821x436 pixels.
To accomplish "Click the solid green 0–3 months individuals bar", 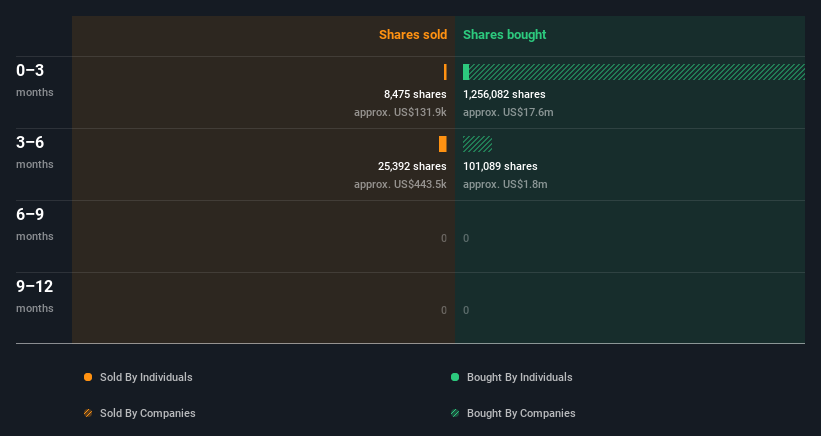I will pyautogui.click(x=466, y=72).
